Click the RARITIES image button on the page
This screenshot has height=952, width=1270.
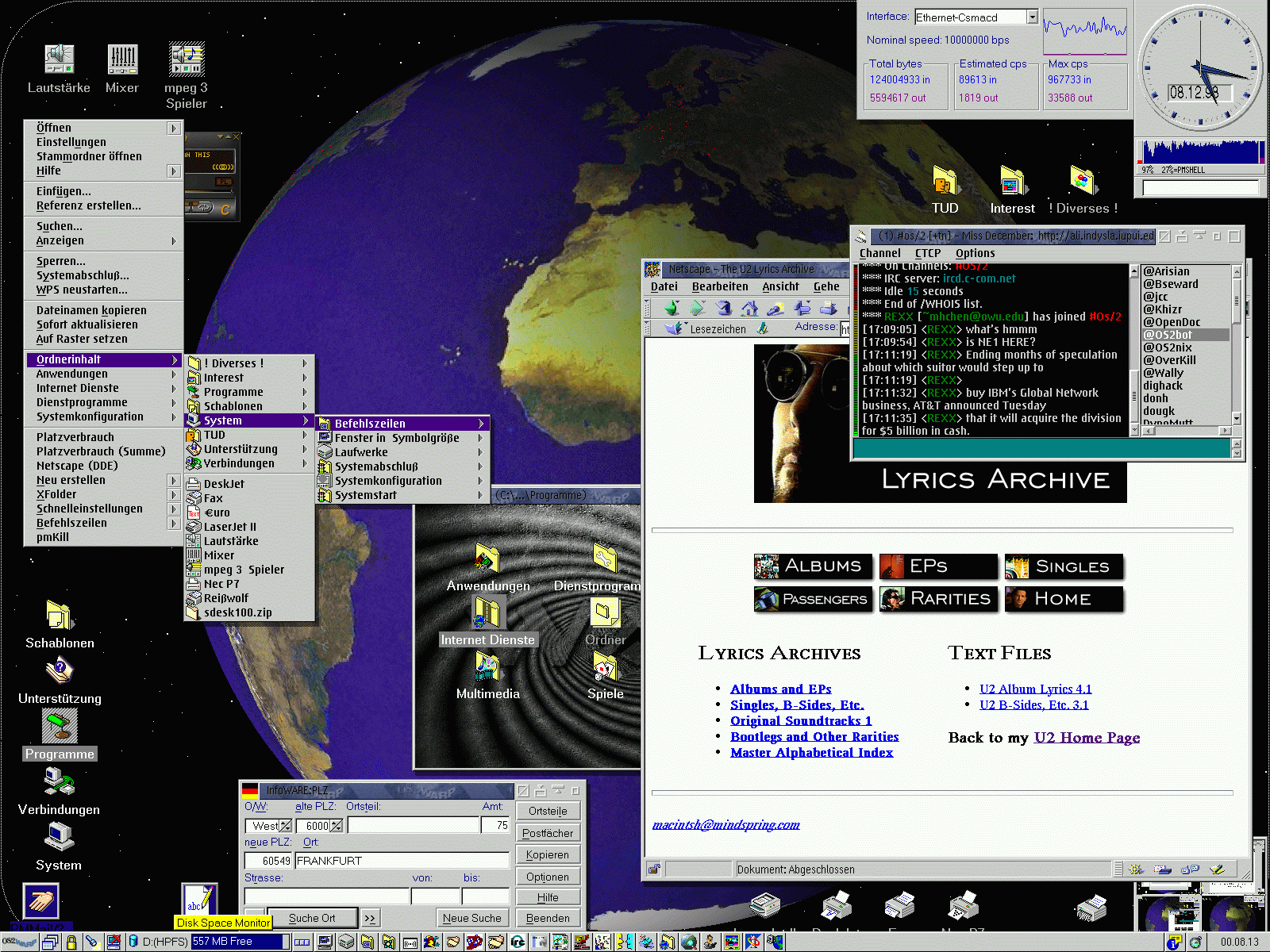(938, 599)
